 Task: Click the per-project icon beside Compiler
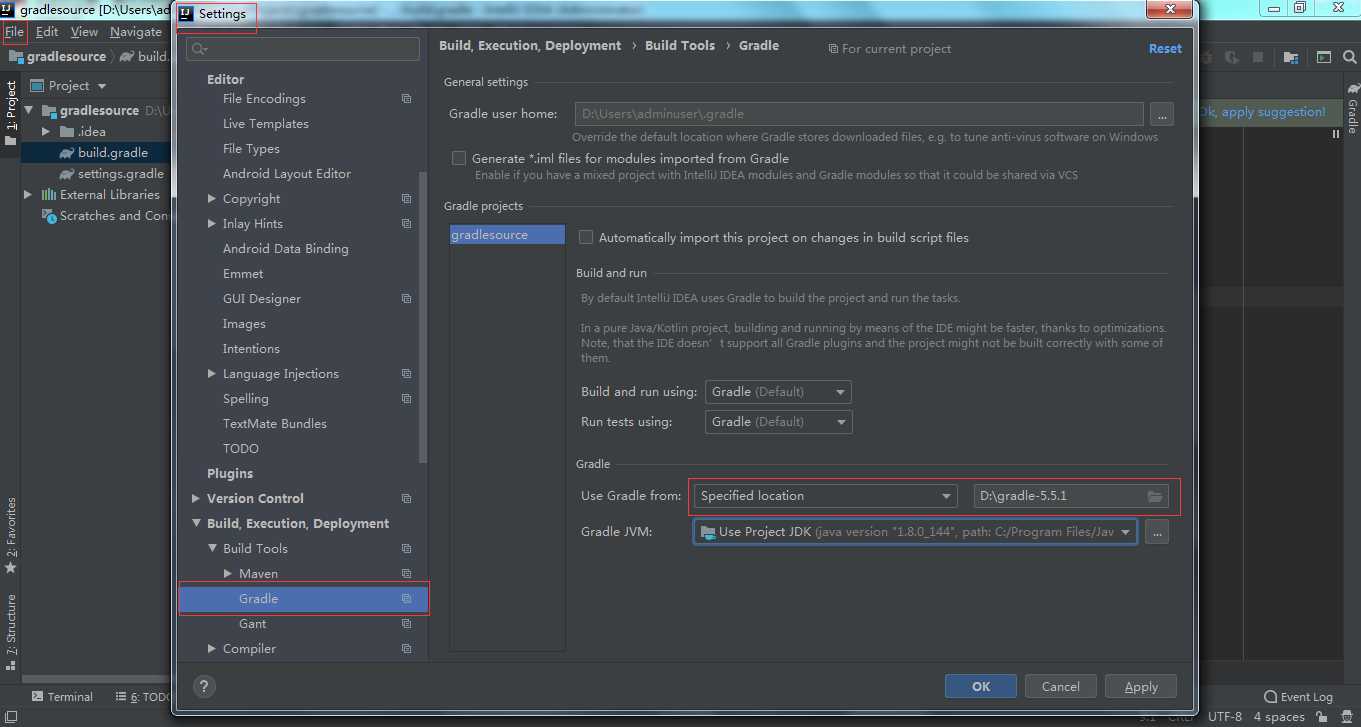pos(406,649)
